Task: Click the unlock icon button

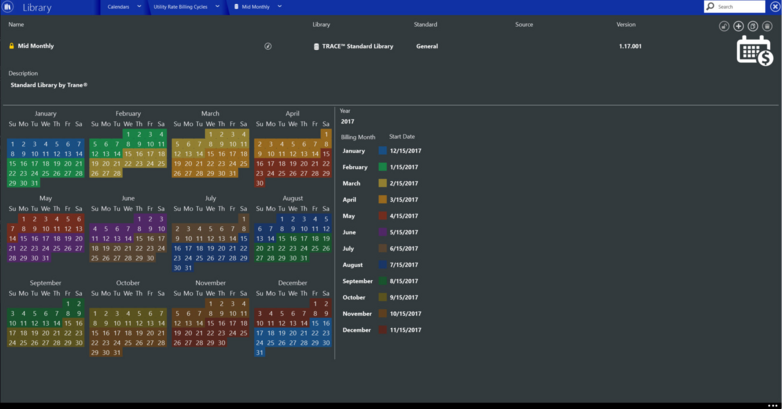Action: (724, 26)
